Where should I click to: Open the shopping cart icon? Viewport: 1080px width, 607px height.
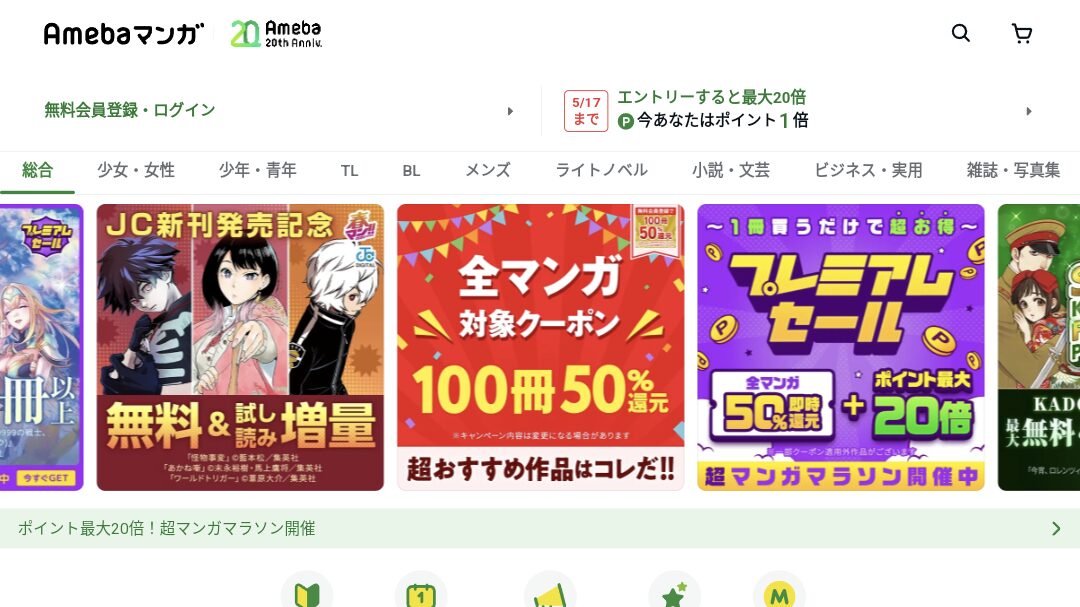coord(1021,33)
